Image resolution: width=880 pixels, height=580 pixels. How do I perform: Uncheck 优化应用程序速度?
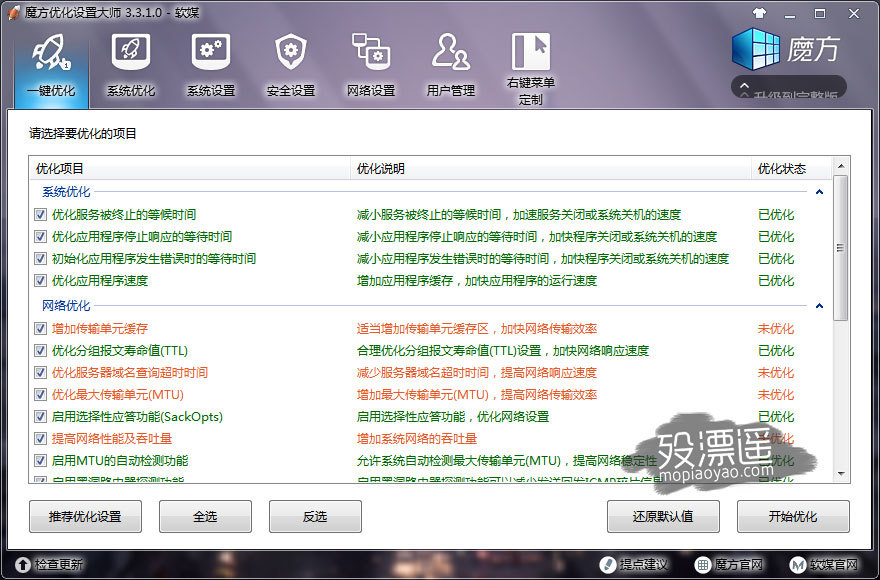[40, 280]
